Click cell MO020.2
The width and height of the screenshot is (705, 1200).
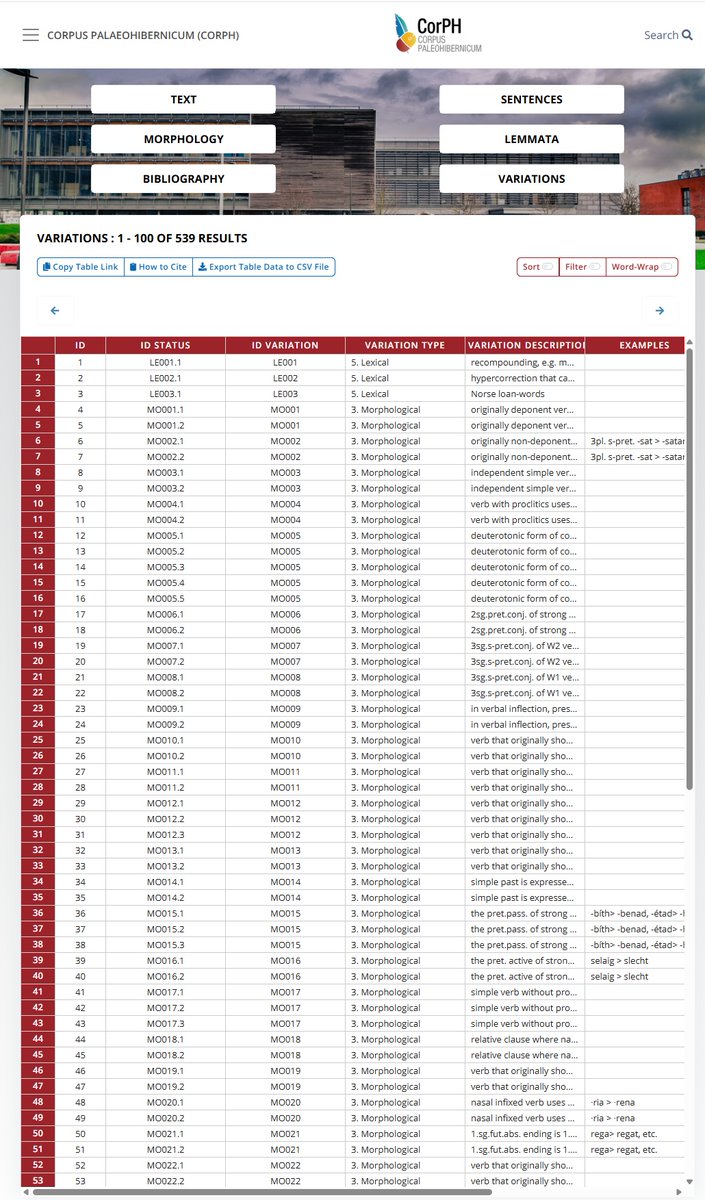pyautogui.click(x=165, y=1118)
